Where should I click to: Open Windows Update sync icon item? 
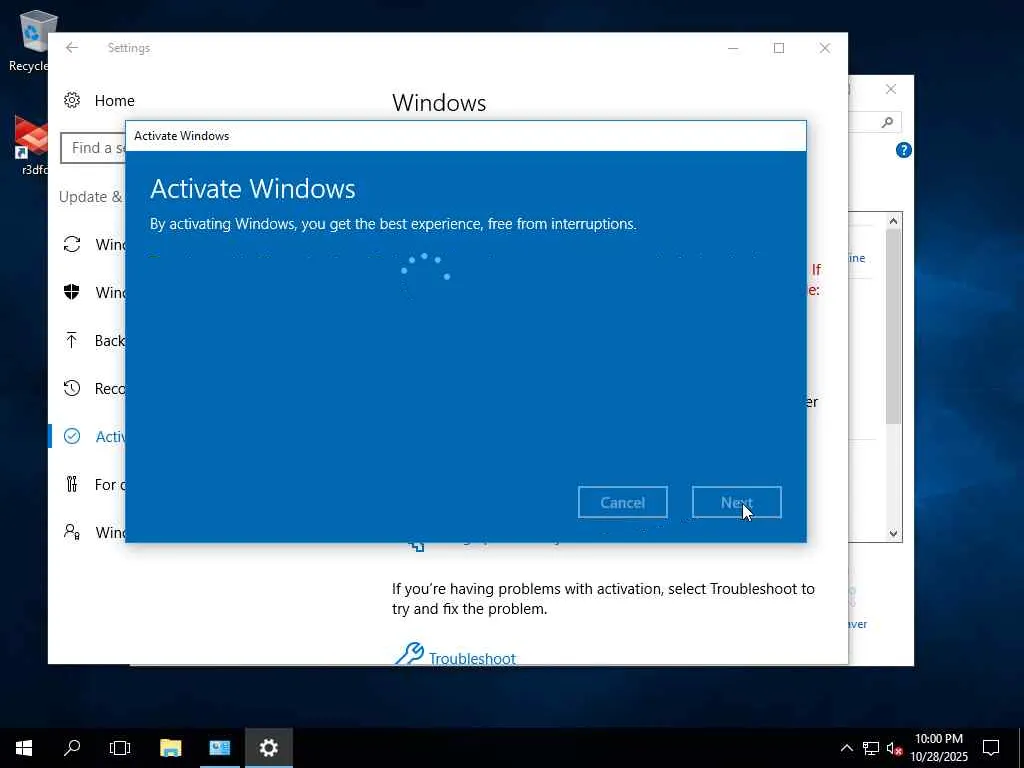pos(72,244)
